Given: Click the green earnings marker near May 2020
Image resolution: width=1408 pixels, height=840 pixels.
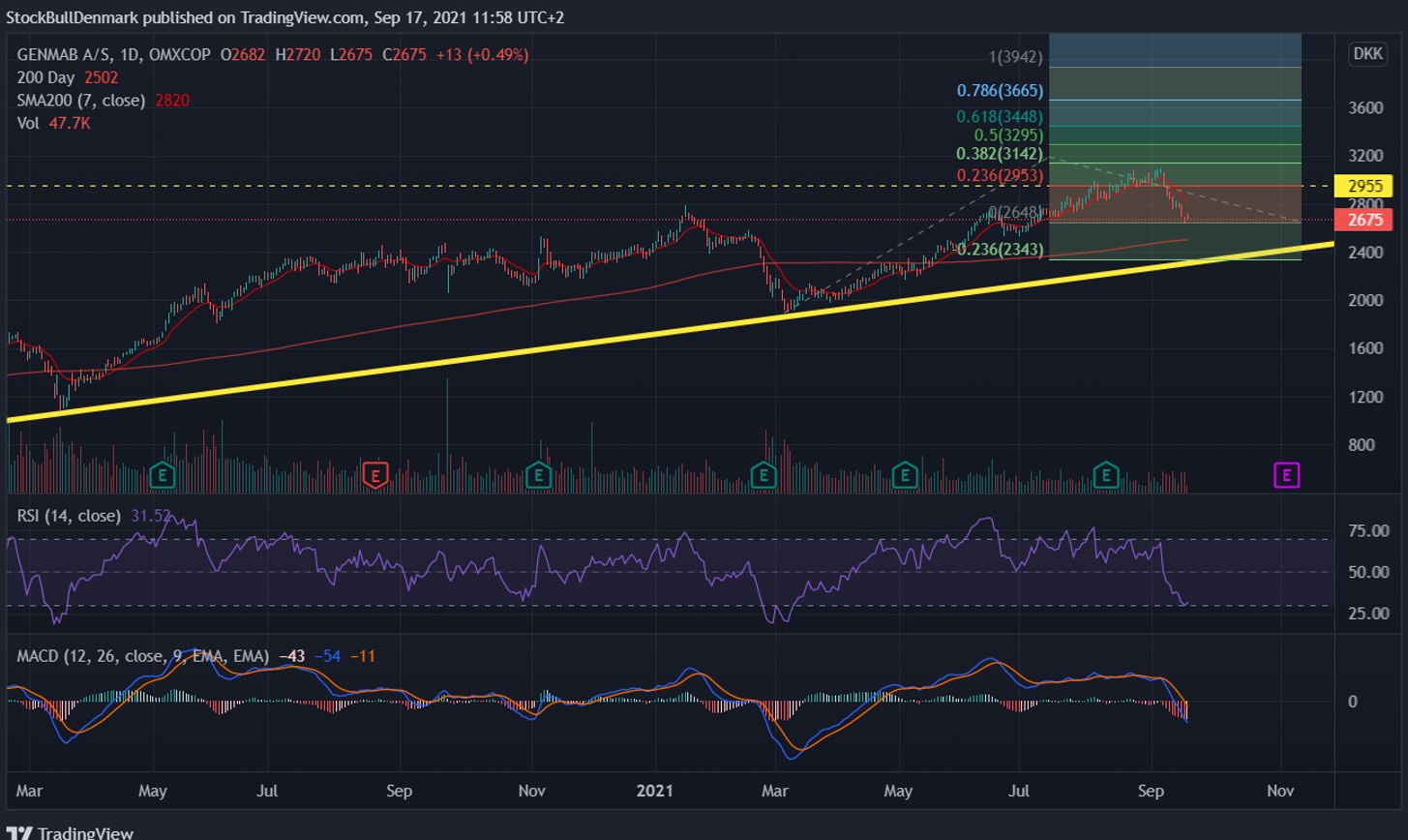Looking at the screenshot, I should [165, 474].
